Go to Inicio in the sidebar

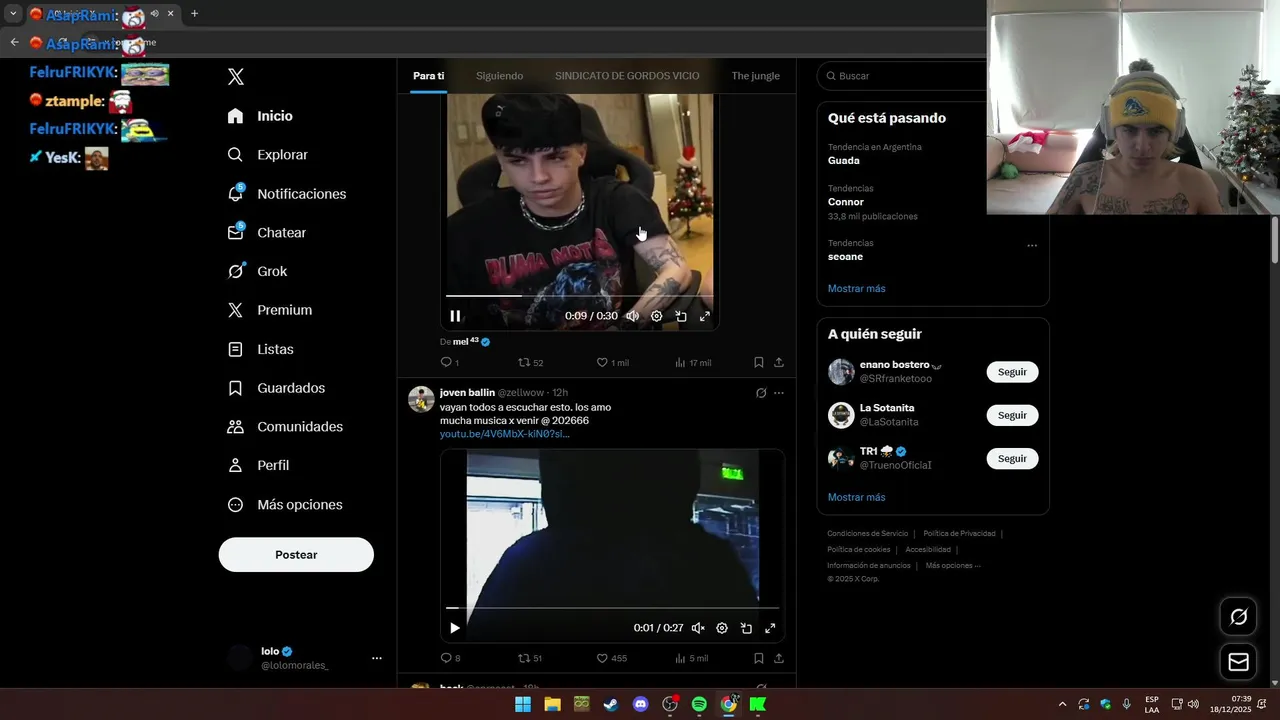click(x=260, y=116)
